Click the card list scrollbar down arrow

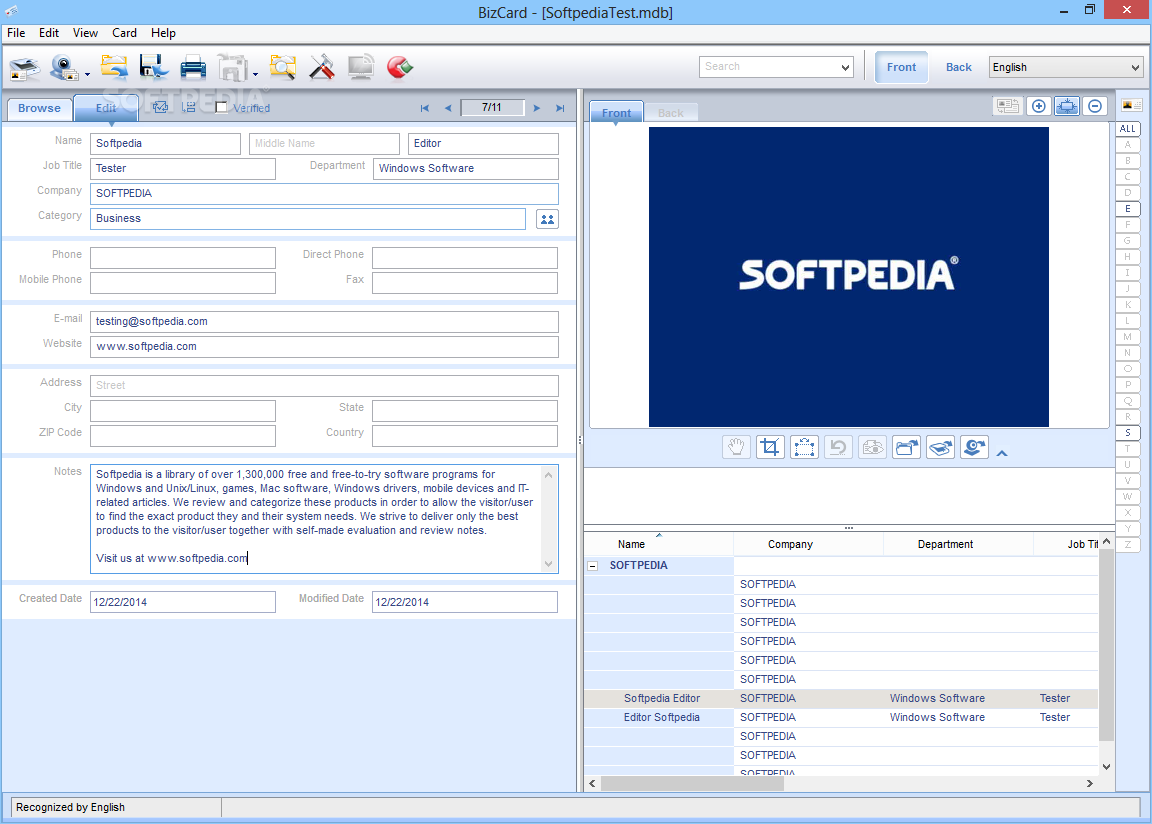click(x=1106, y=767)
